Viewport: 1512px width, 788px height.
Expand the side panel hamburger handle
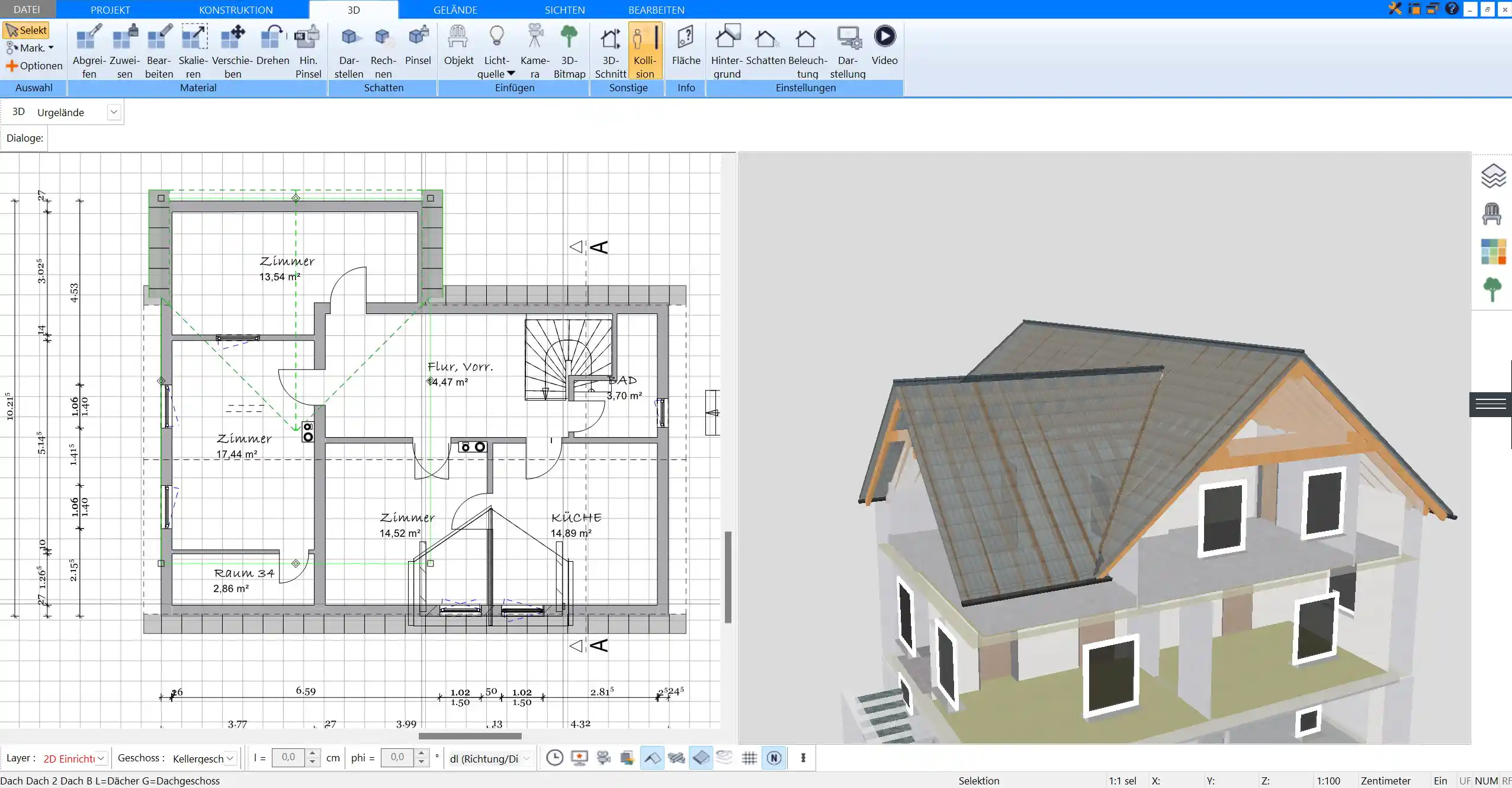pos(1491,404)
